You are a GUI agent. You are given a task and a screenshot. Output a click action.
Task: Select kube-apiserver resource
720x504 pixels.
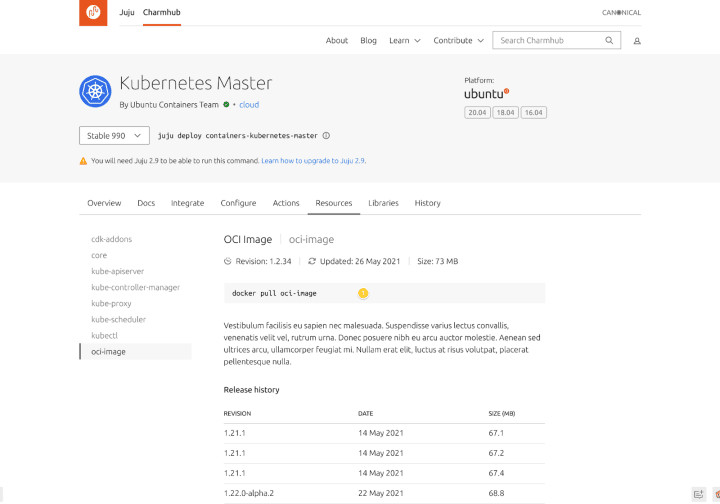[118, 271]
